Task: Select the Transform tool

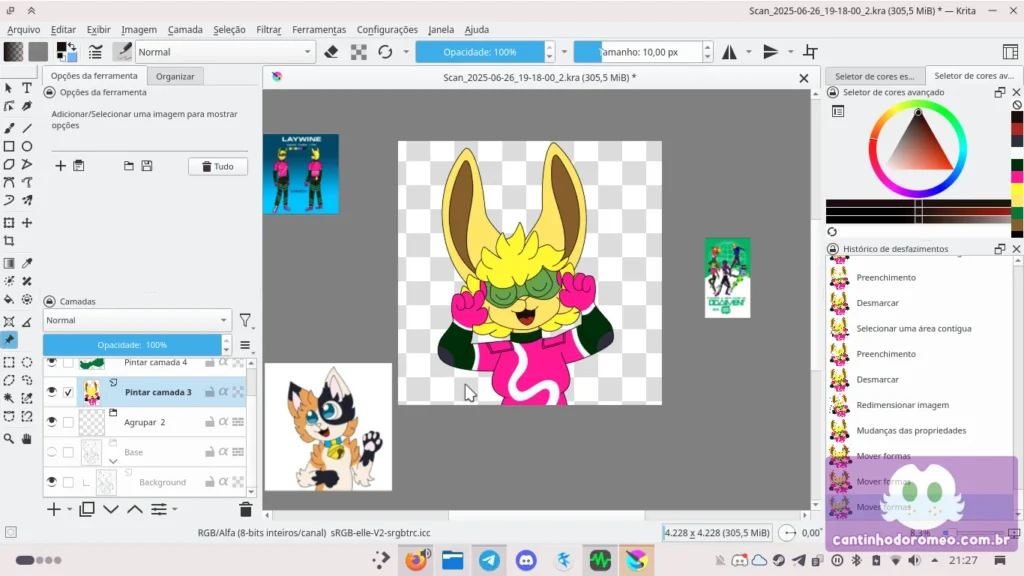Action: [x=9, y=223]
